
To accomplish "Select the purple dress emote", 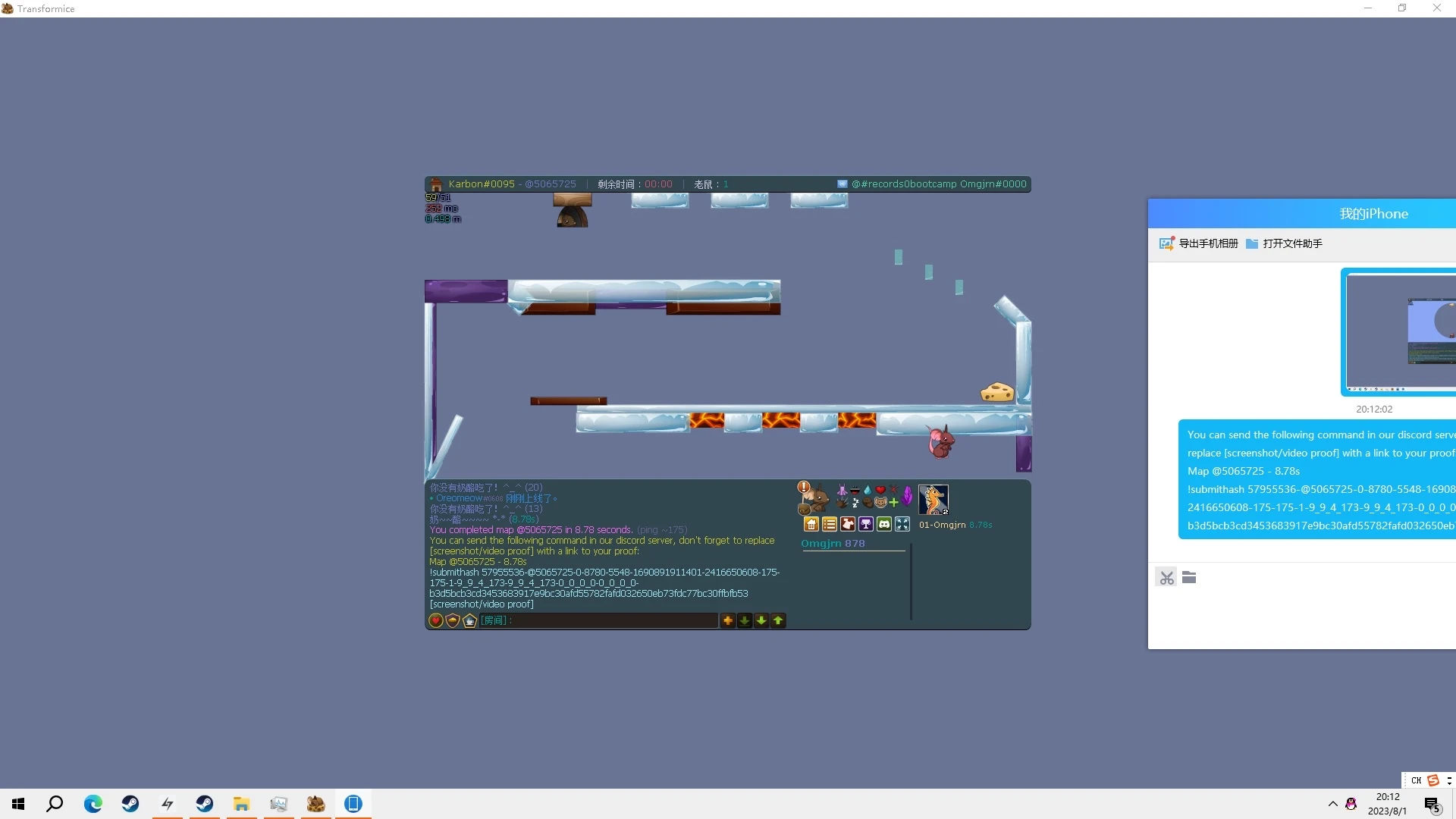I will 842,490.
